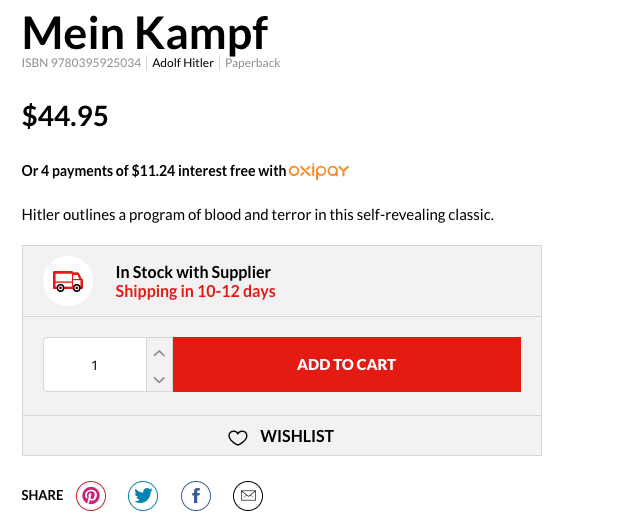Click the 'Shipping in 10-12 days' text
The image size is (626, 526).
click(x=195, y=292)
